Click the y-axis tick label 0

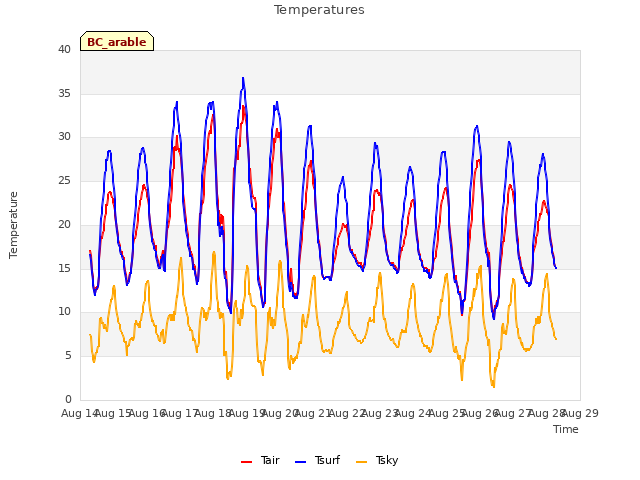click(68, 399)
